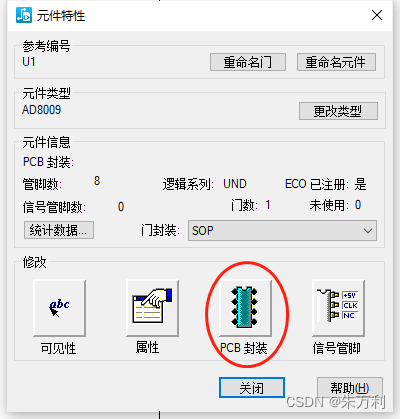Click the 关闭 button
Image resolution: width=400 pixels, height=419 pixels.
coord(252,388)
